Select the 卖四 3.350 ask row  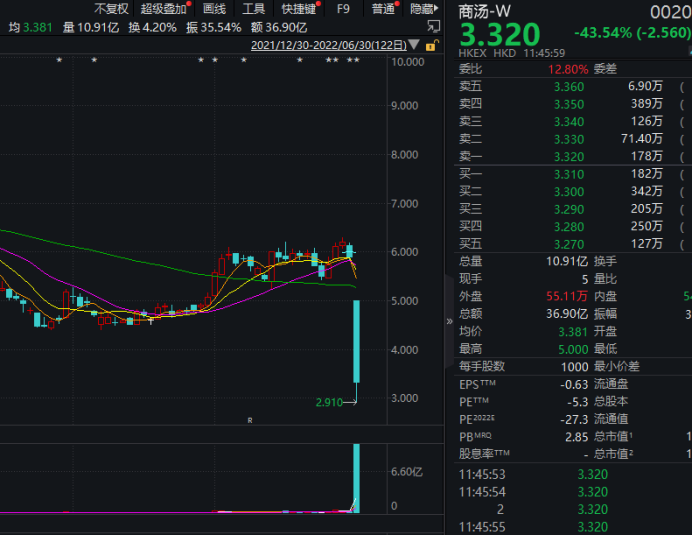click(573, 104)
